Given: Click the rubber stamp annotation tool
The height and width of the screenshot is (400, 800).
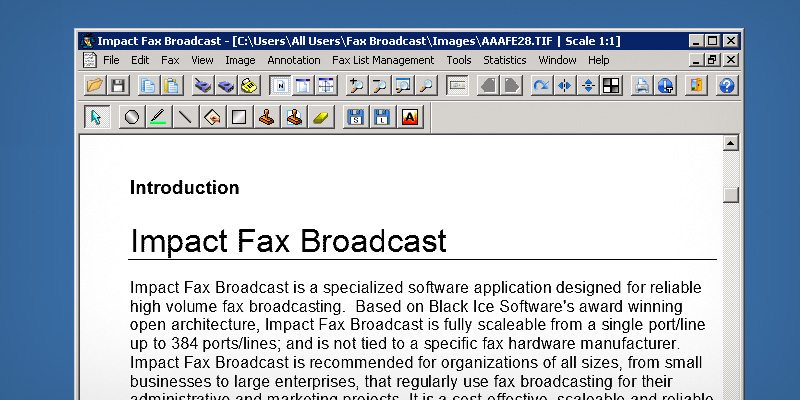Looking at the screenshot, I should point(266,118).
